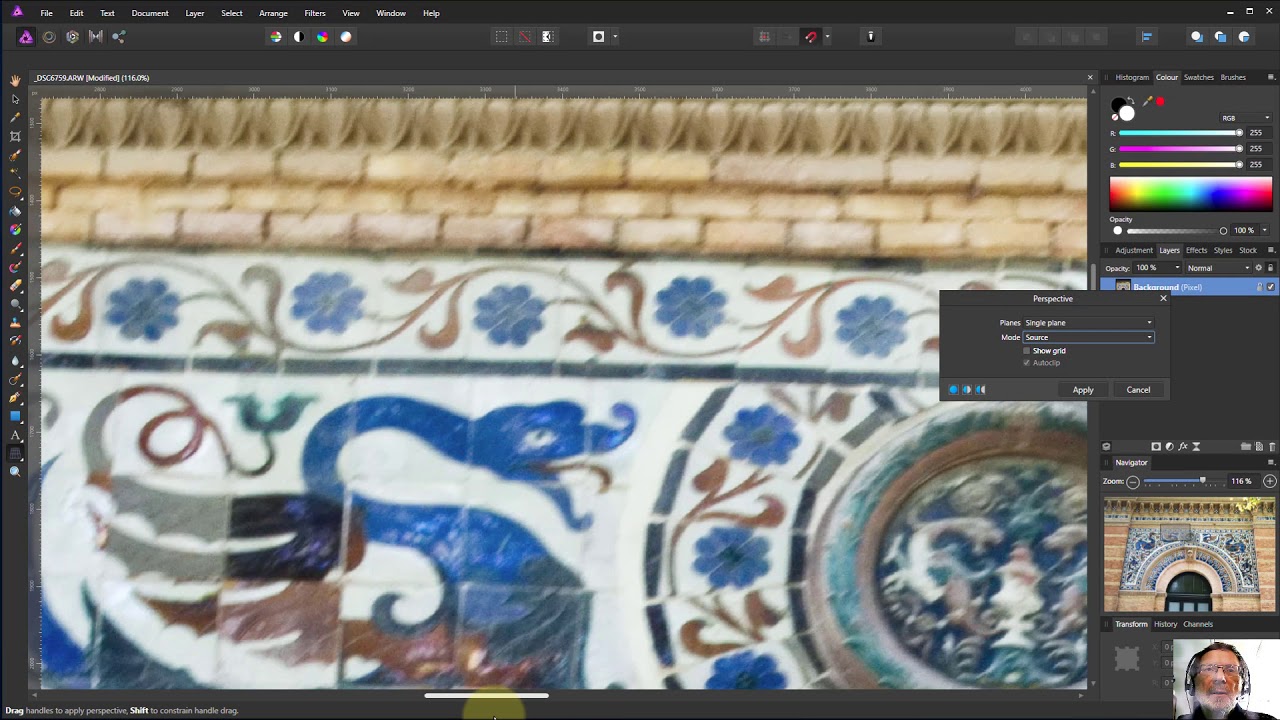The height and width of the screenshot is (720, 1280).
Task: Apply Auto White Balance from toolbar
Action: (x=346, y=37)
